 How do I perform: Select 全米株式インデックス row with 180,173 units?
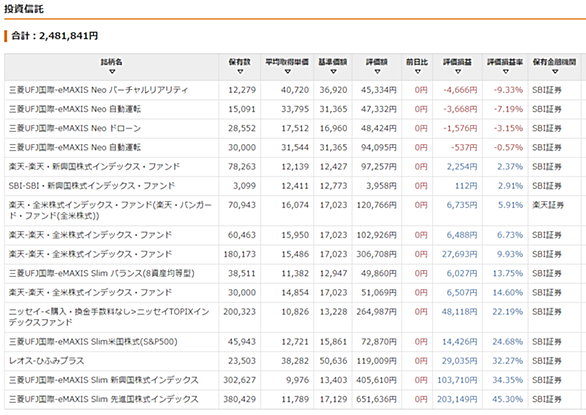coord(90,254)
